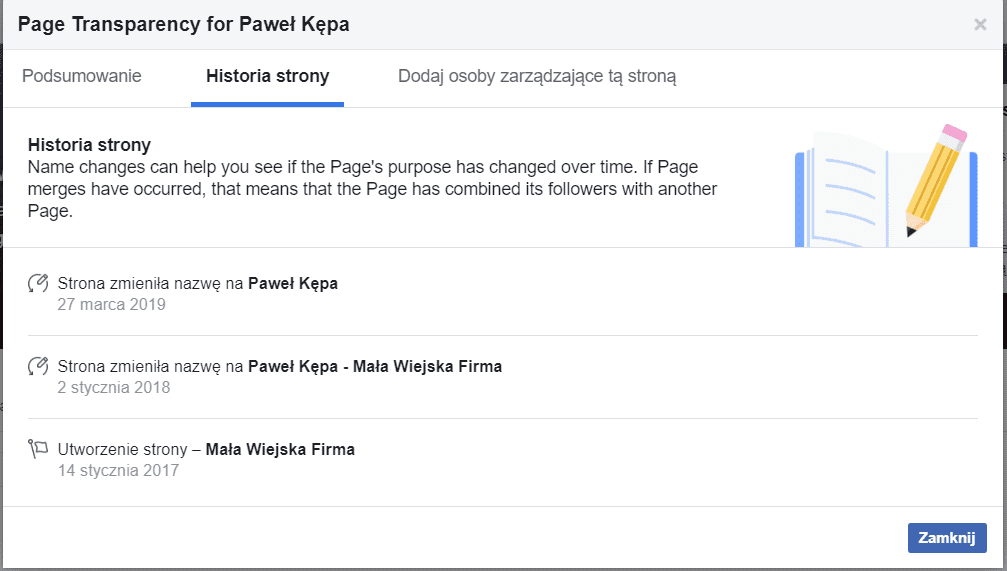The width and height of the screenshot is (1007, 571).
Task: Click the 27 marca 2019 date
Action: tap(111, 304)
